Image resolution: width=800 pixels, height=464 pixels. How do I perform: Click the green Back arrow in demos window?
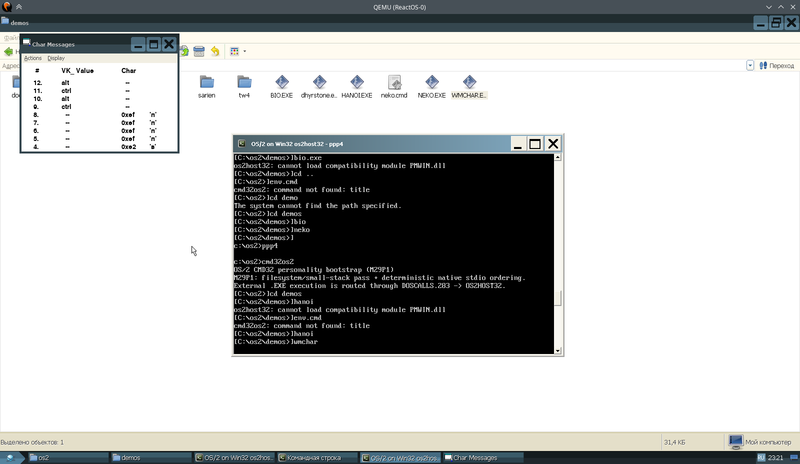tap(9, 52)
